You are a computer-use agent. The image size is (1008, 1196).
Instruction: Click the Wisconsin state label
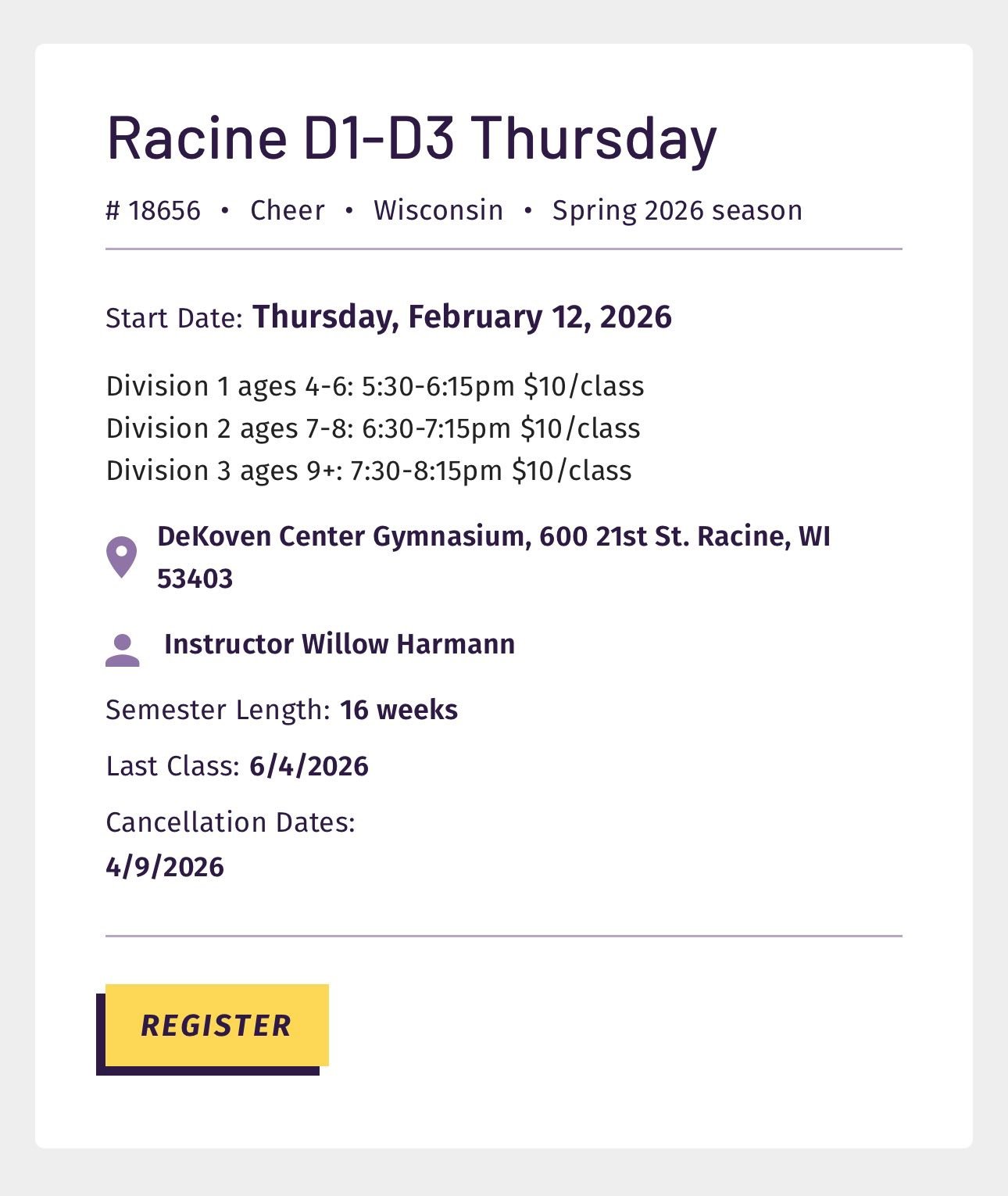438,210
